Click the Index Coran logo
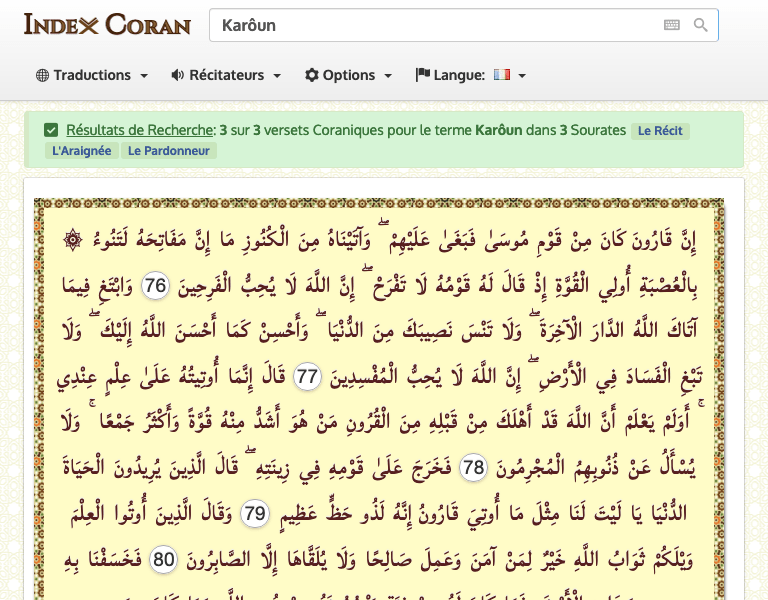The image size is (768, 600). [x=107, y=24]
